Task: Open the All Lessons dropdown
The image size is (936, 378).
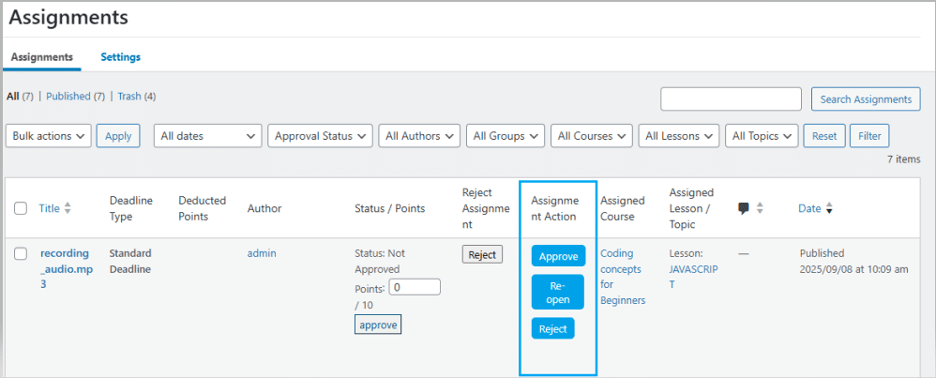Action: point(679,136)
